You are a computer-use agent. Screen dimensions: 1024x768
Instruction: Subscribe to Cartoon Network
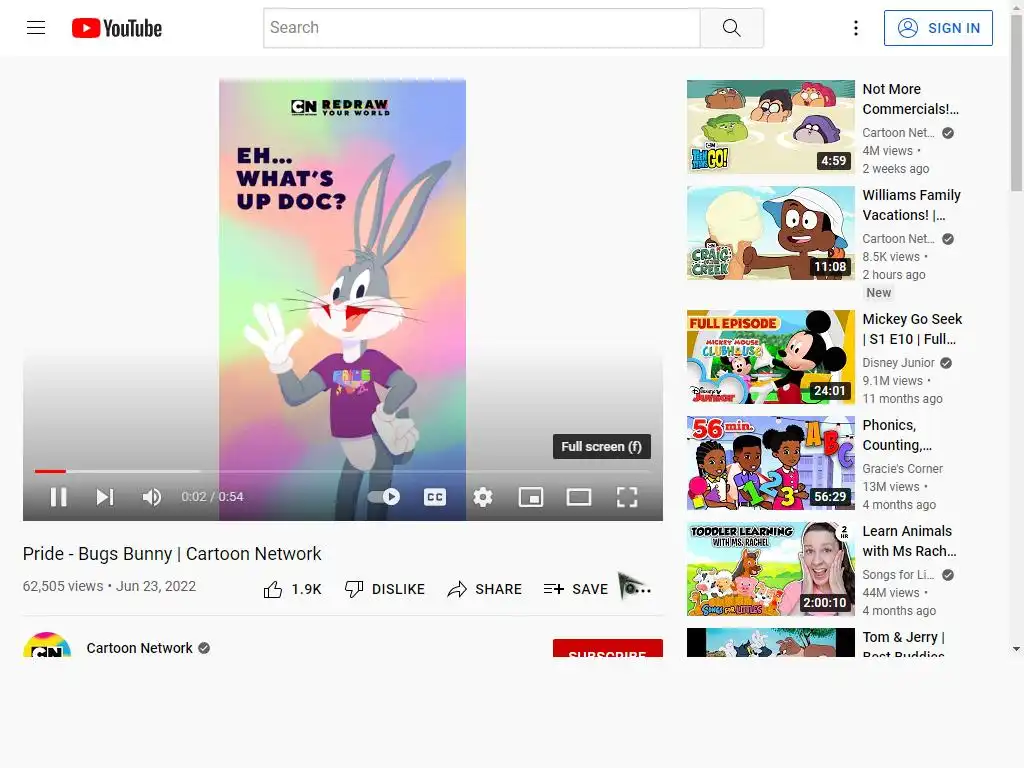[607, 648]
